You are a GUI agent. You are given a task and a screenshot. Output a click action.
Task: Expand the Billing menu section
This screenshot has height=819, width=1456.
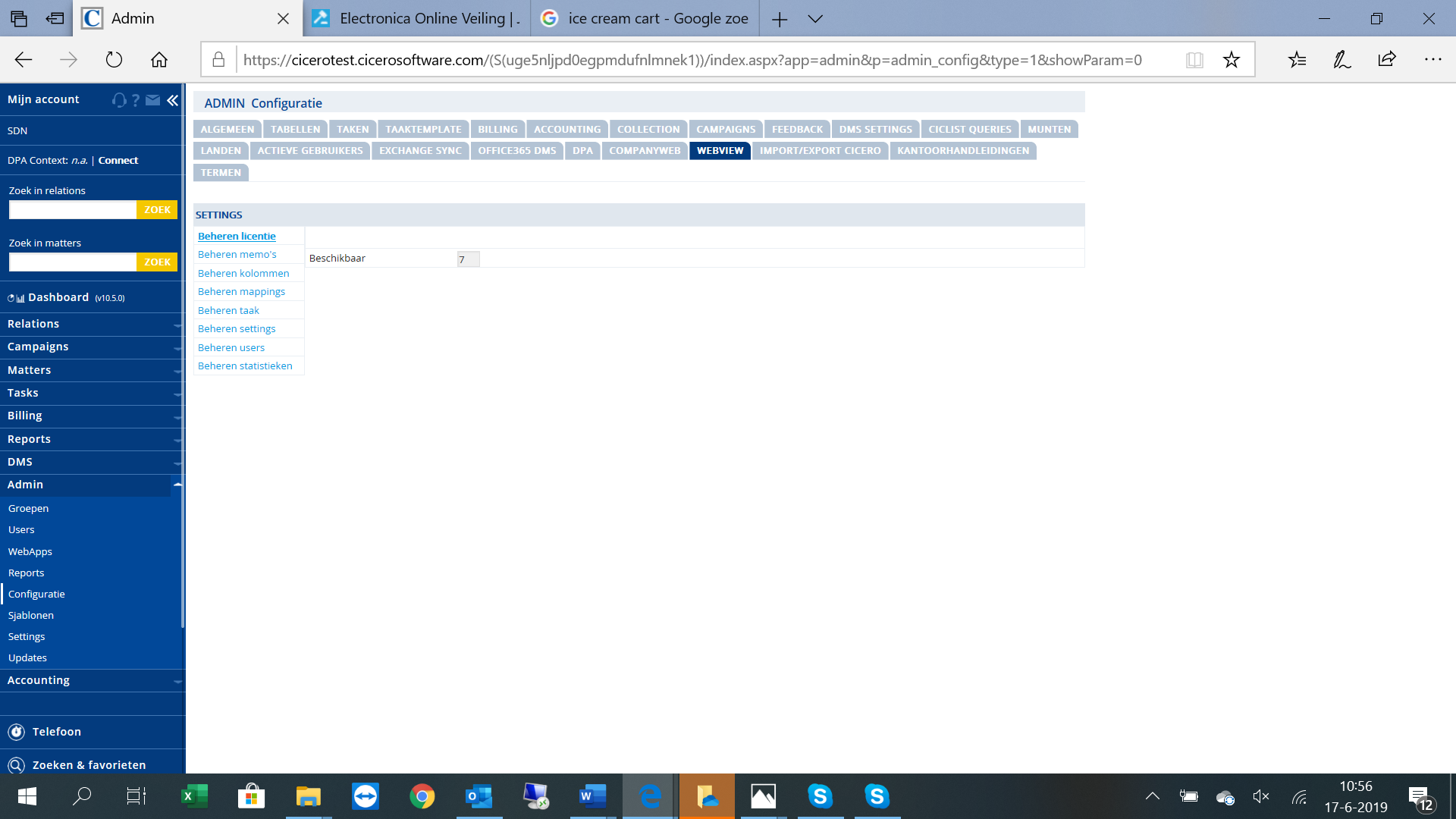pos(91,416)
